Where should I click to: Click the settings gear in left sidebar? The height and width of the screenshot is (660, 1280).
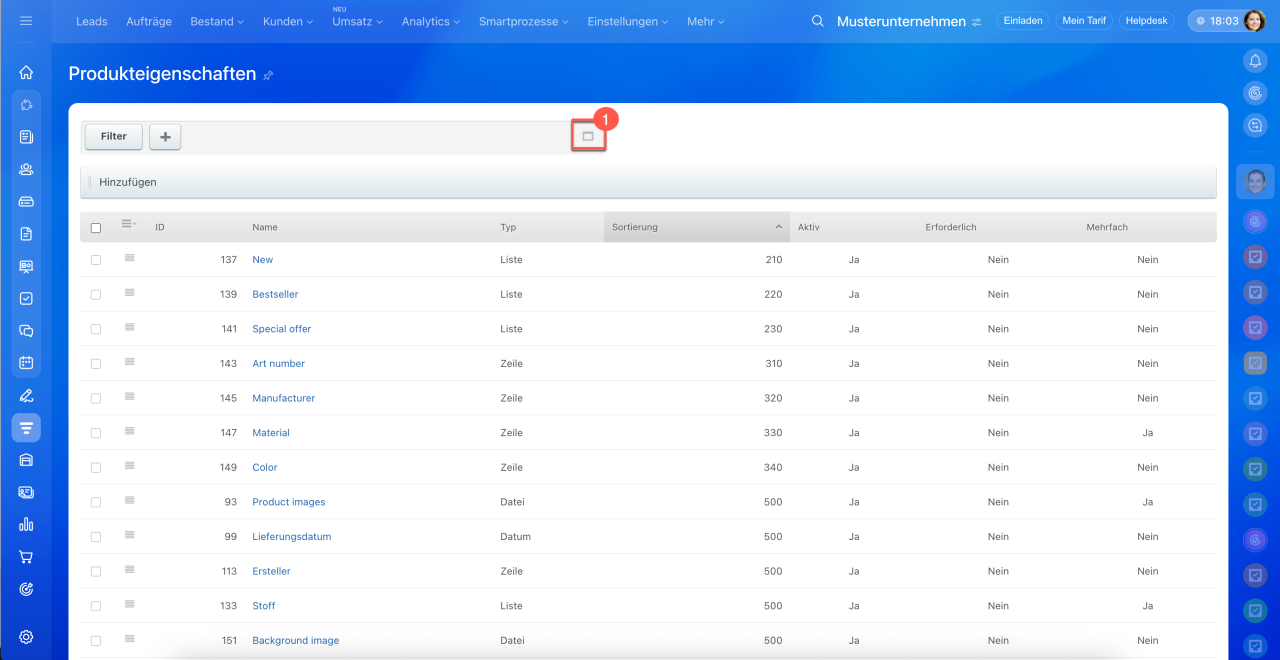tap(26, 637)
